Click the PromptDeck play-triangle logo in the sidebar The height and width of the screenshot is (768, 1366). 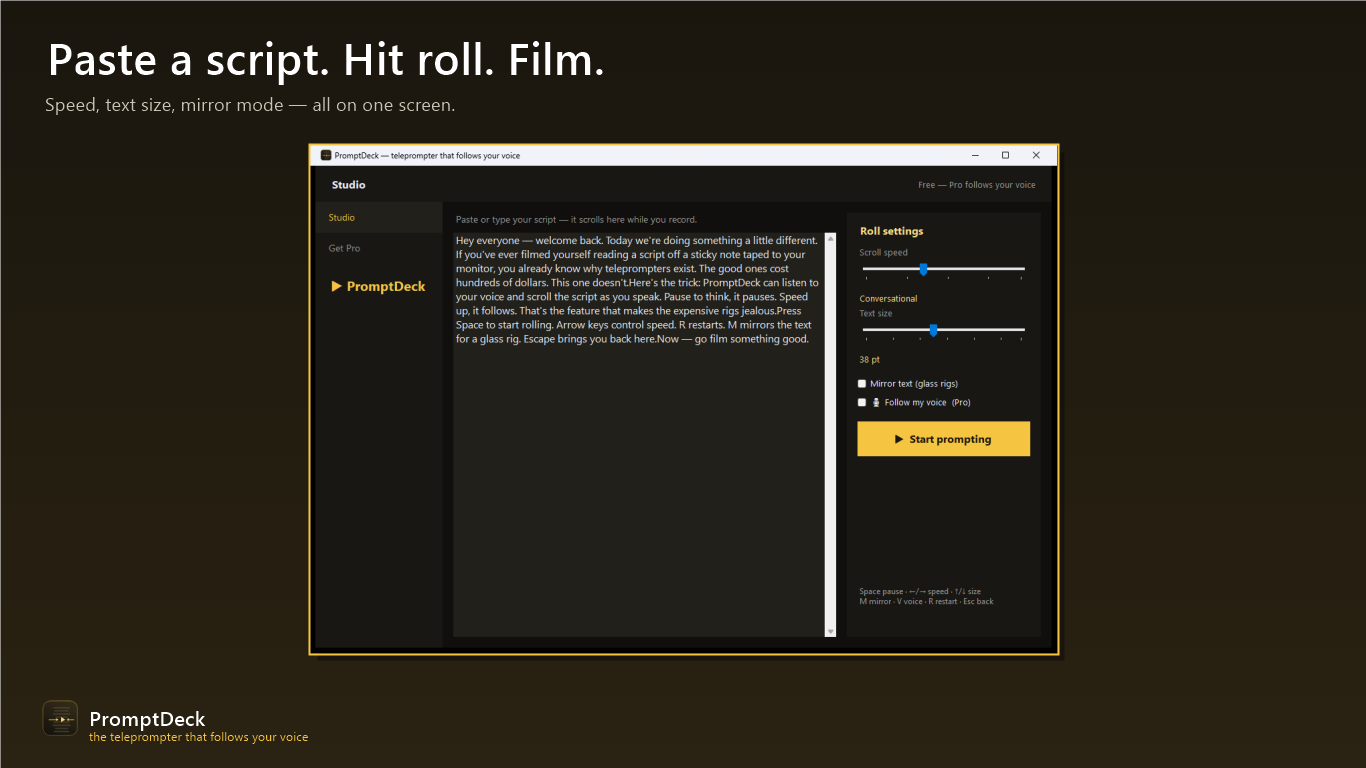pos(378,287)
